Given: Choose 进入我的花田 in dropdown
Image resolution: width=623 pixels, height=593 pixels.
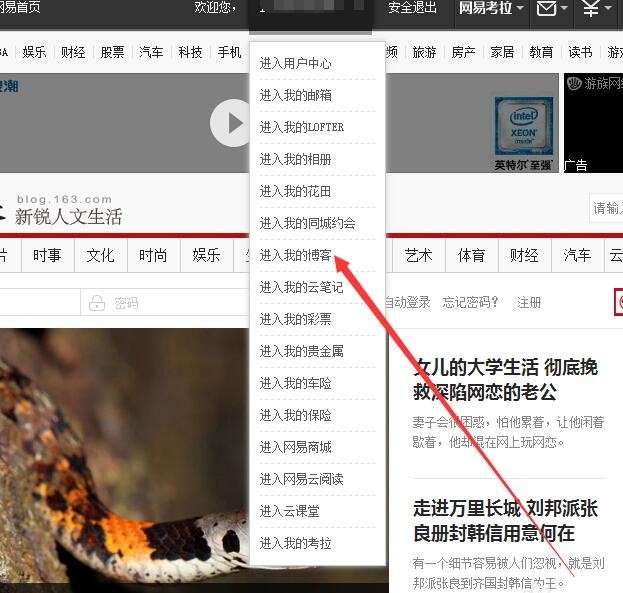Looking at the screenshot, I should [x=295, y=191].
